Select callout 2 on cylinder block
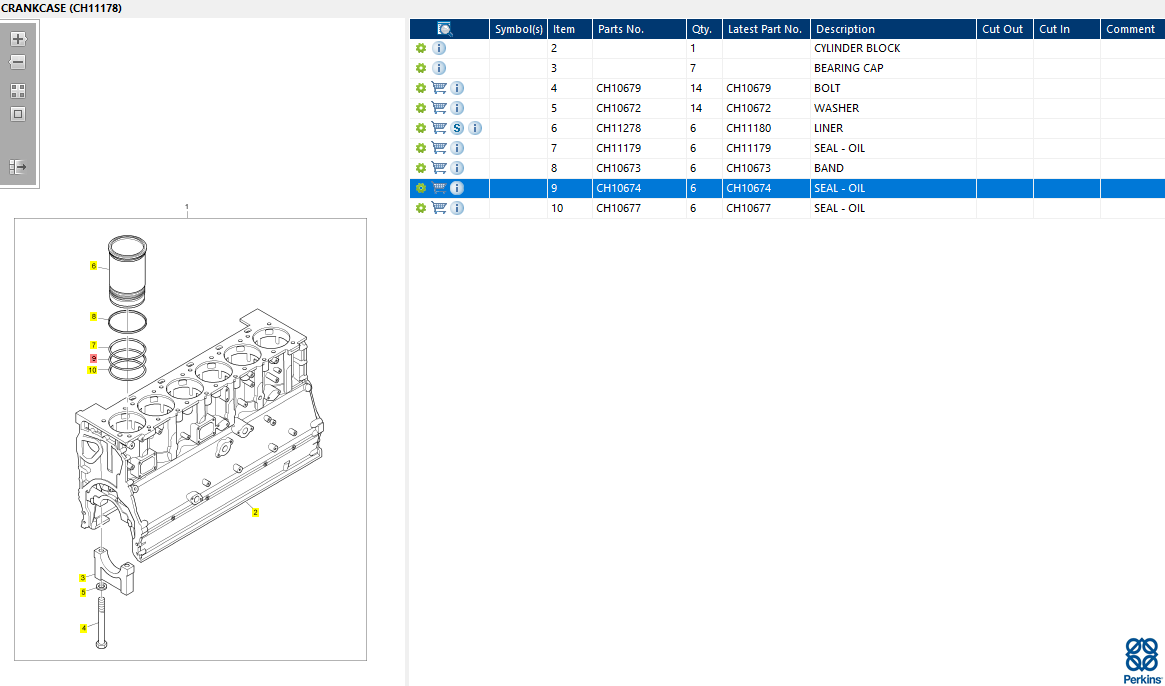Screen dimensions: 1165x686 pyautogui.click(x=255, y=512)
